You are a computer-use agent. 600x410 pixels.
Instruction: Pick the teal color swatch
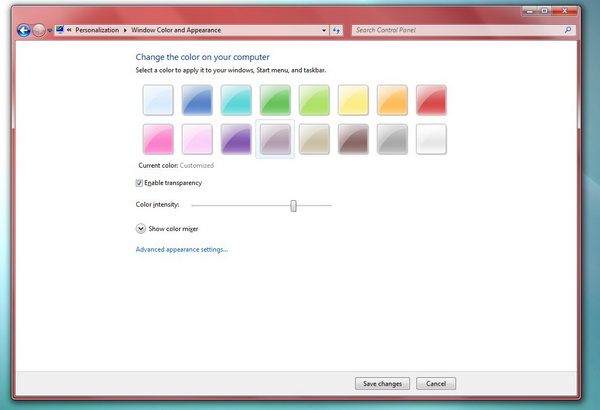(x=236, y=100)
